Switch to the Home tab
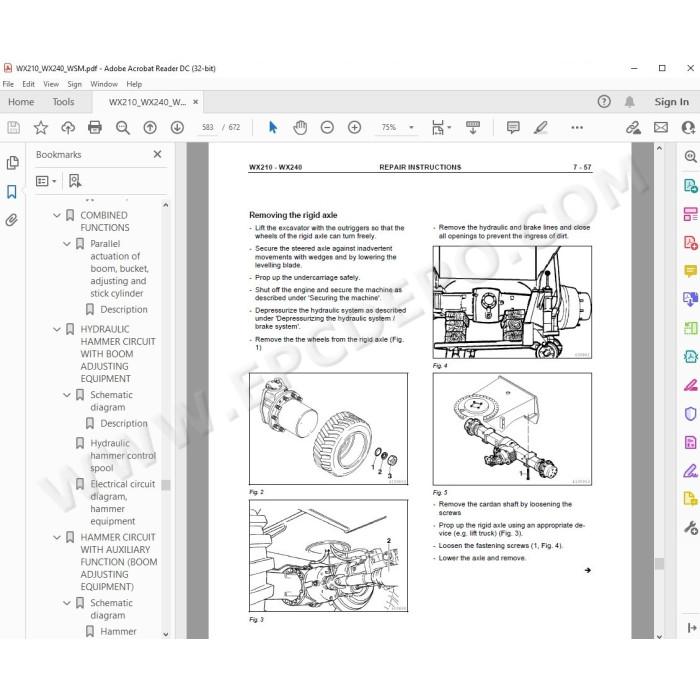Image resolution: width=700 pixels, height=700 pixels. tap(21, 102)
